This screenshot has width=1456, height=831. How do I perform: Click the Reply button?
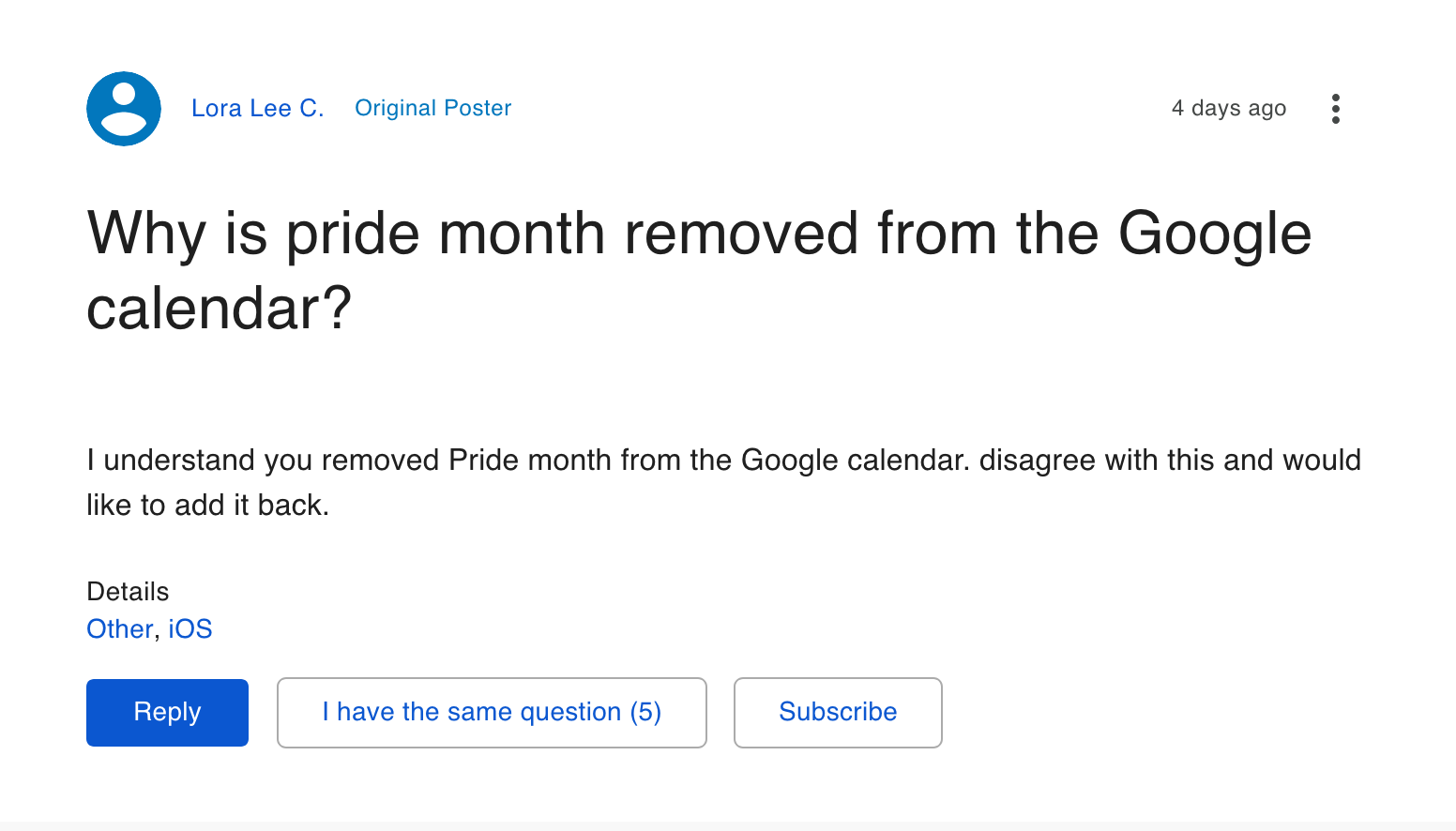pyautogui.click(x=167, y=713)
